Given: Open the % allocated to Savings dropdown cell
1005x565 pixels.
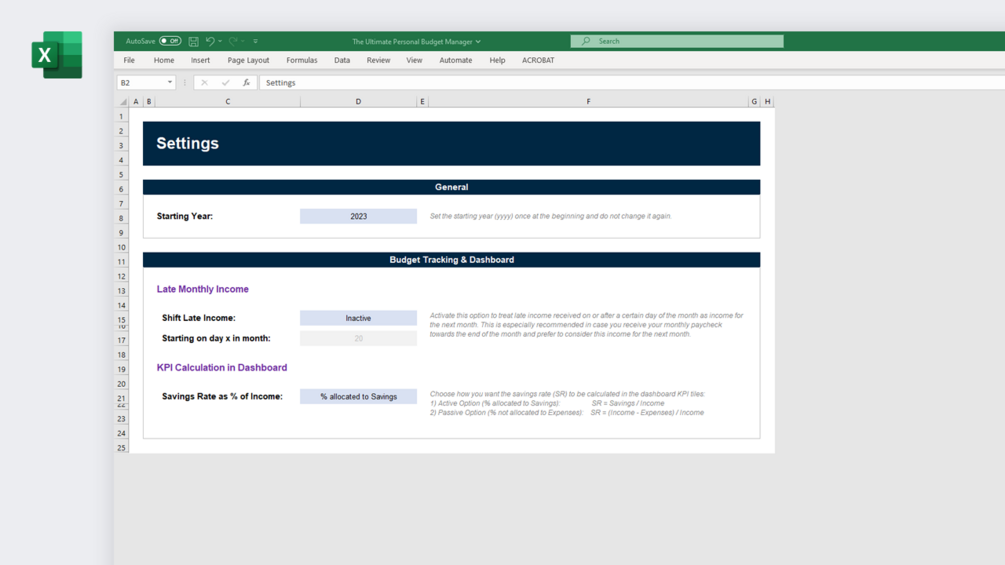Looking at the screenshot, I should (358, 397).
